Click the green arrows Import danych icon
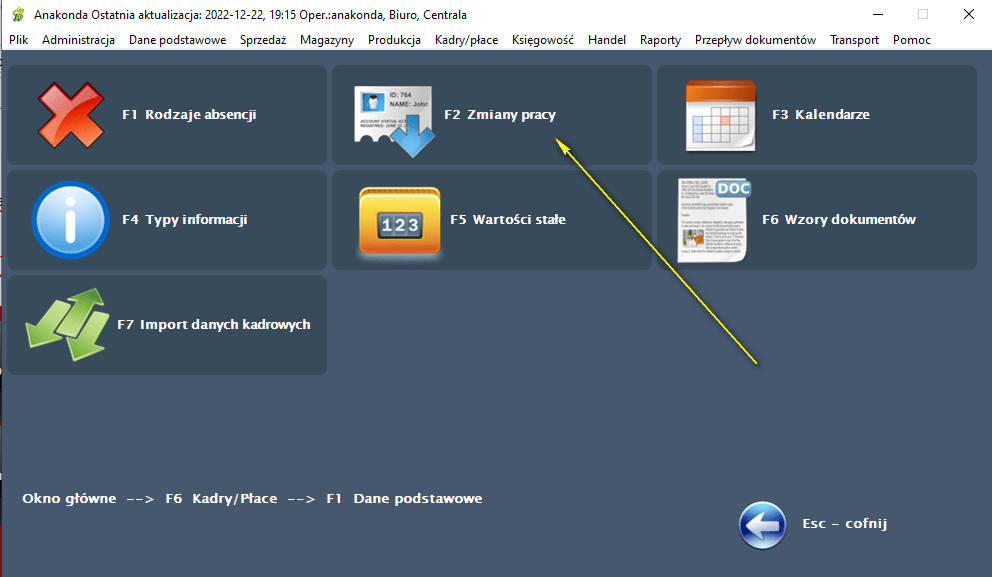The image size is (992, 577). tap(64, 325)
